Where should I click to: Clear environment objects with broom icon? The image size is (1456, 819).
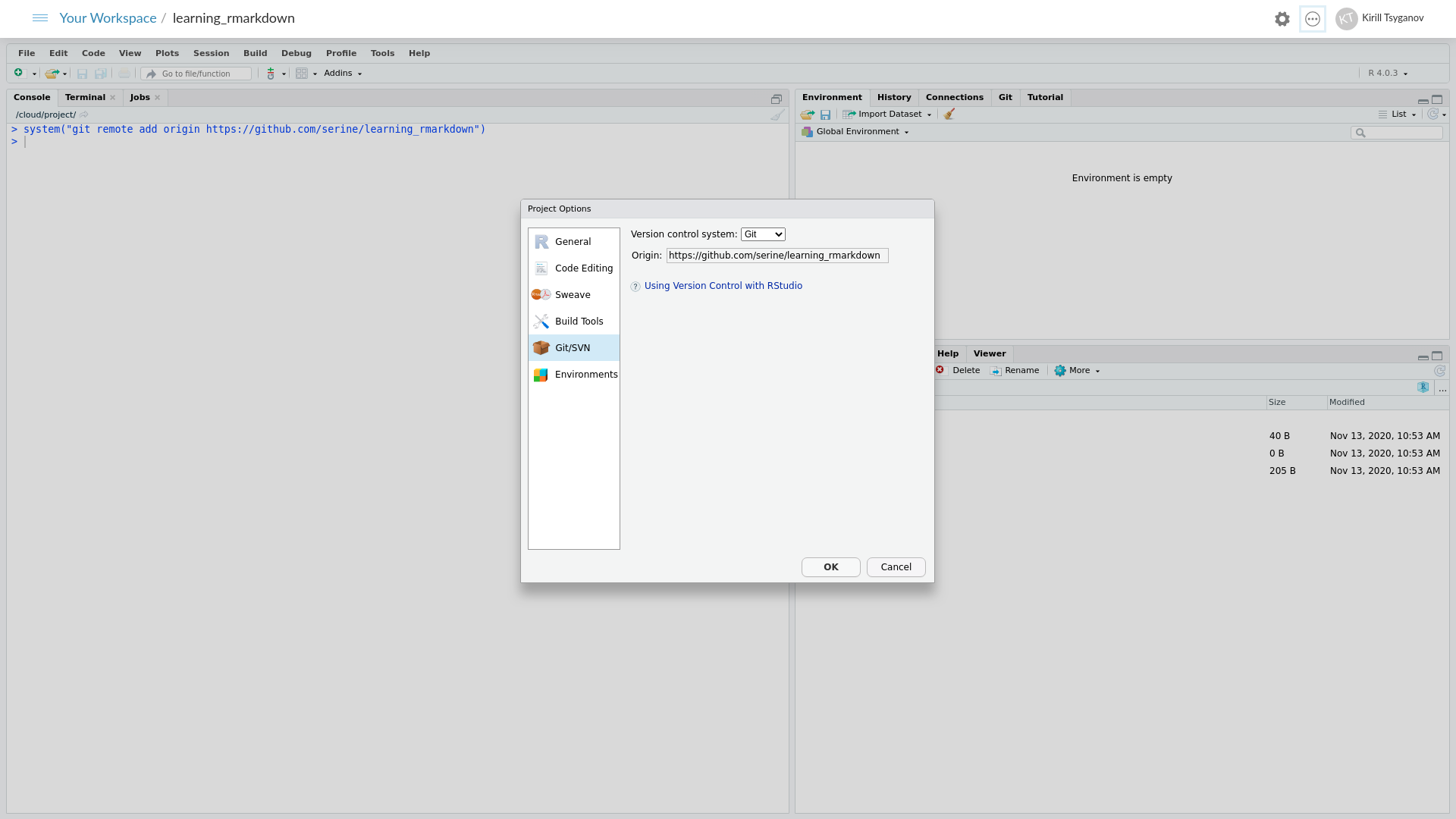(949, 114)
